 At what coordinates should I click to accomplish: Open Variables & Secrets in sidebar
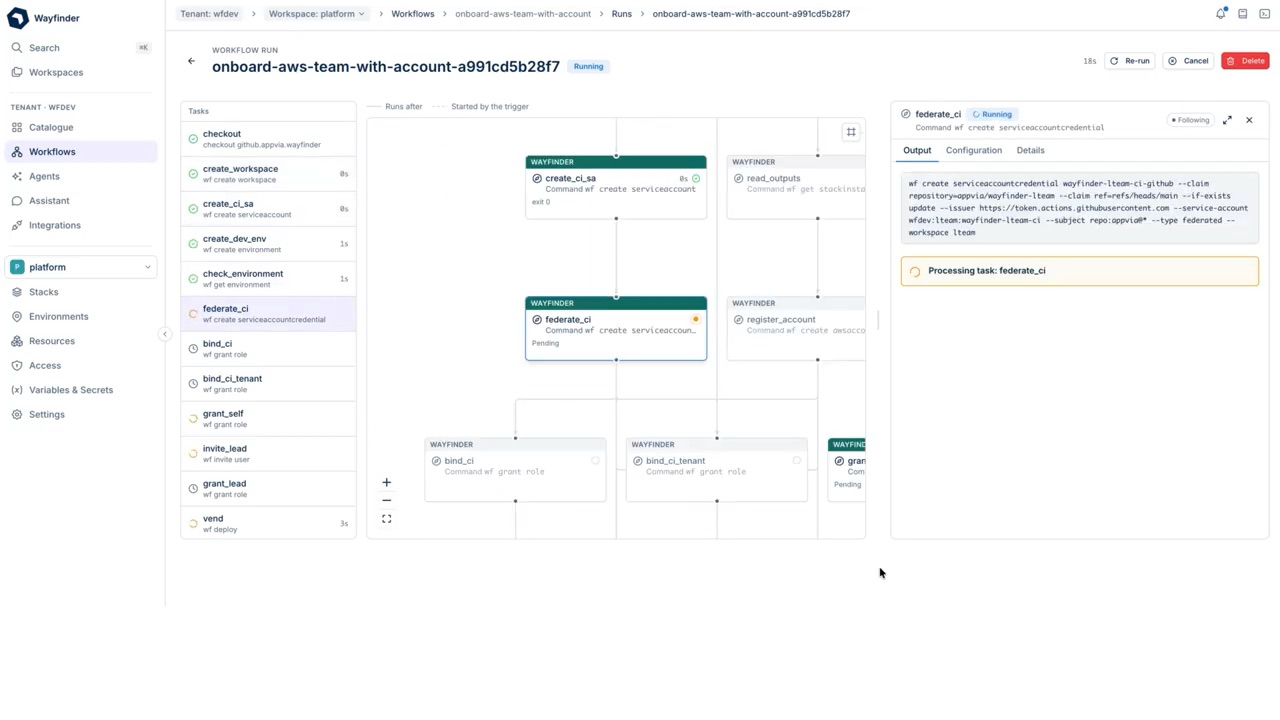(80, 390)
